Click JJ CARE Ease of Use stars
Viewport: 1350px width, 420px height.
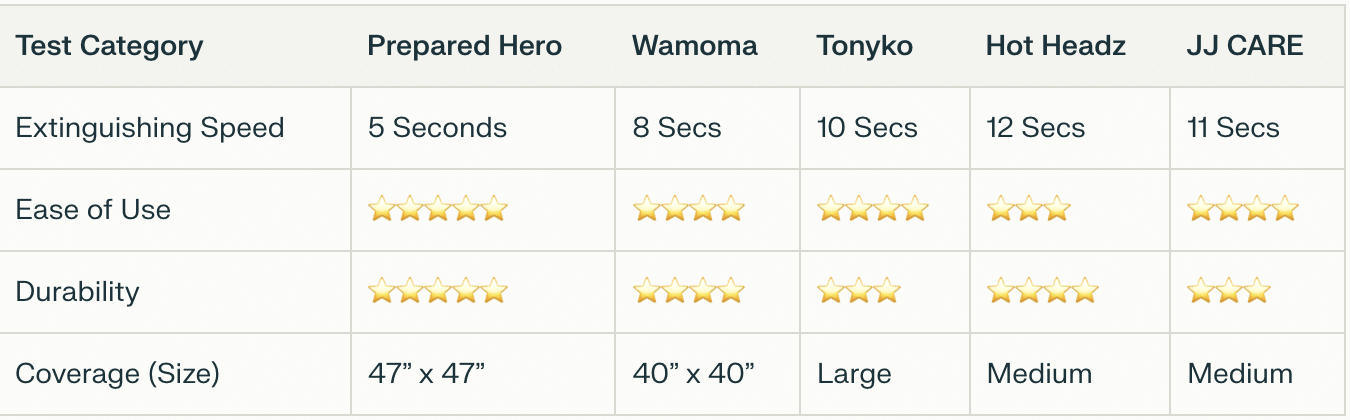click(1243, 209)
